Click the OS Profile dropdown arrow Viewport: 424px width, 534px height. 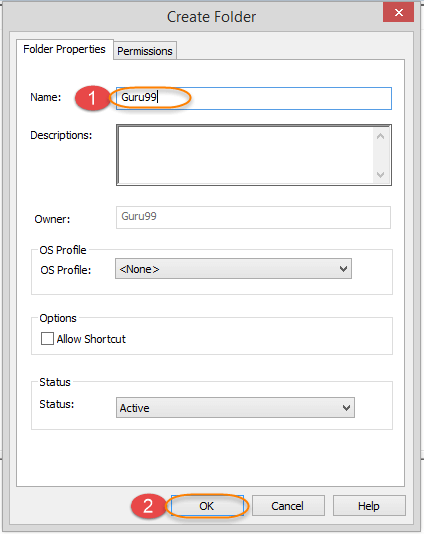pos(343,269)
